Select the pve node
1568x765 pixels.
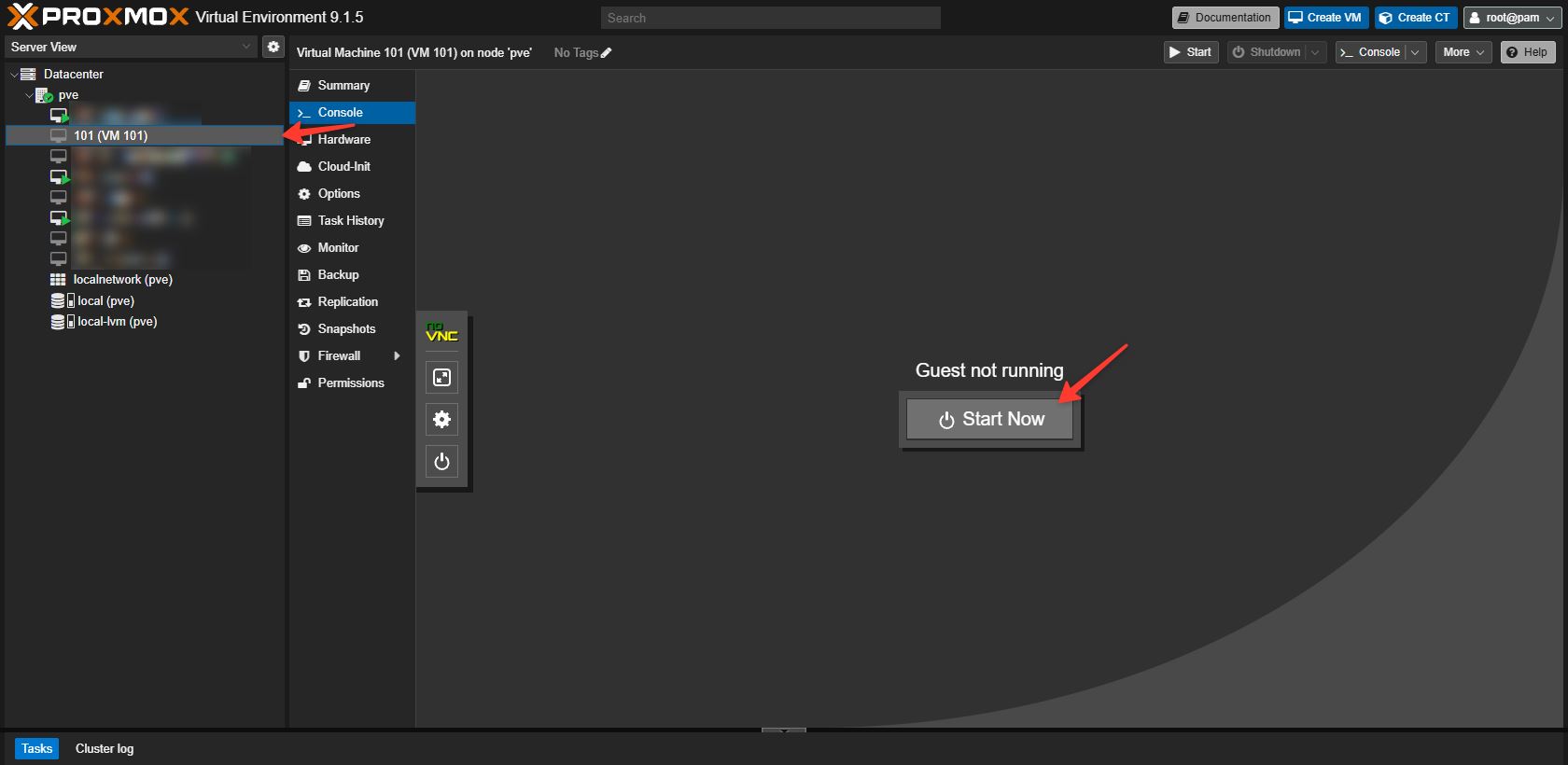[x=68, y=95]
